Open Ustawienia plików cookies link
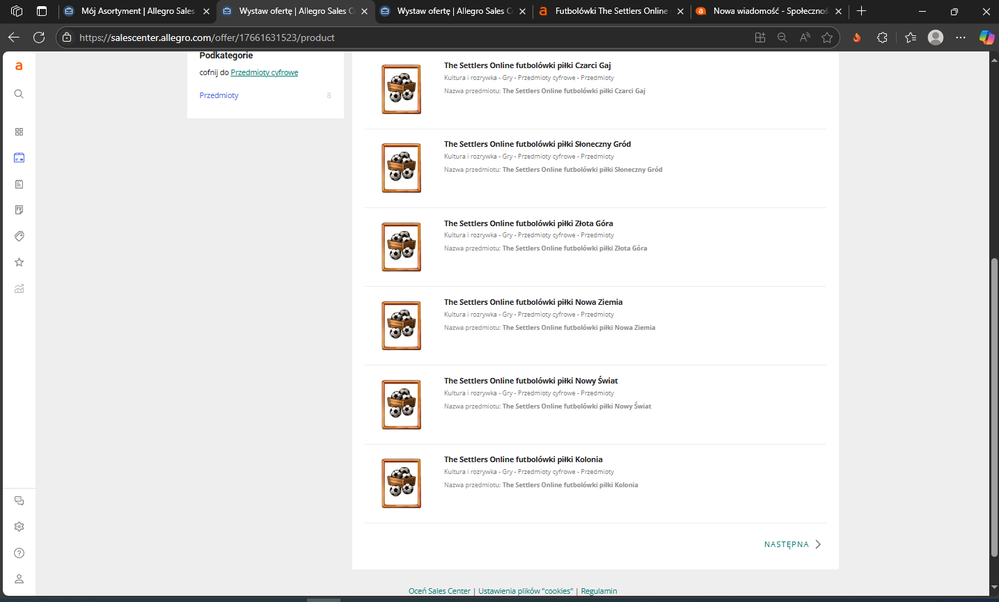The width and height of the screenshot is (999, 602). pos(526,591)
